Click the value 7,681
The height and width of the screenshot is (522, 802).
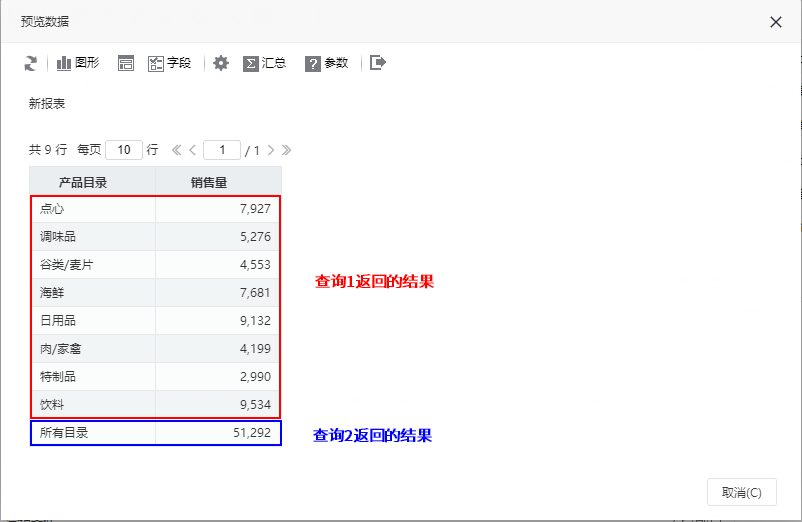coord(255,293)
